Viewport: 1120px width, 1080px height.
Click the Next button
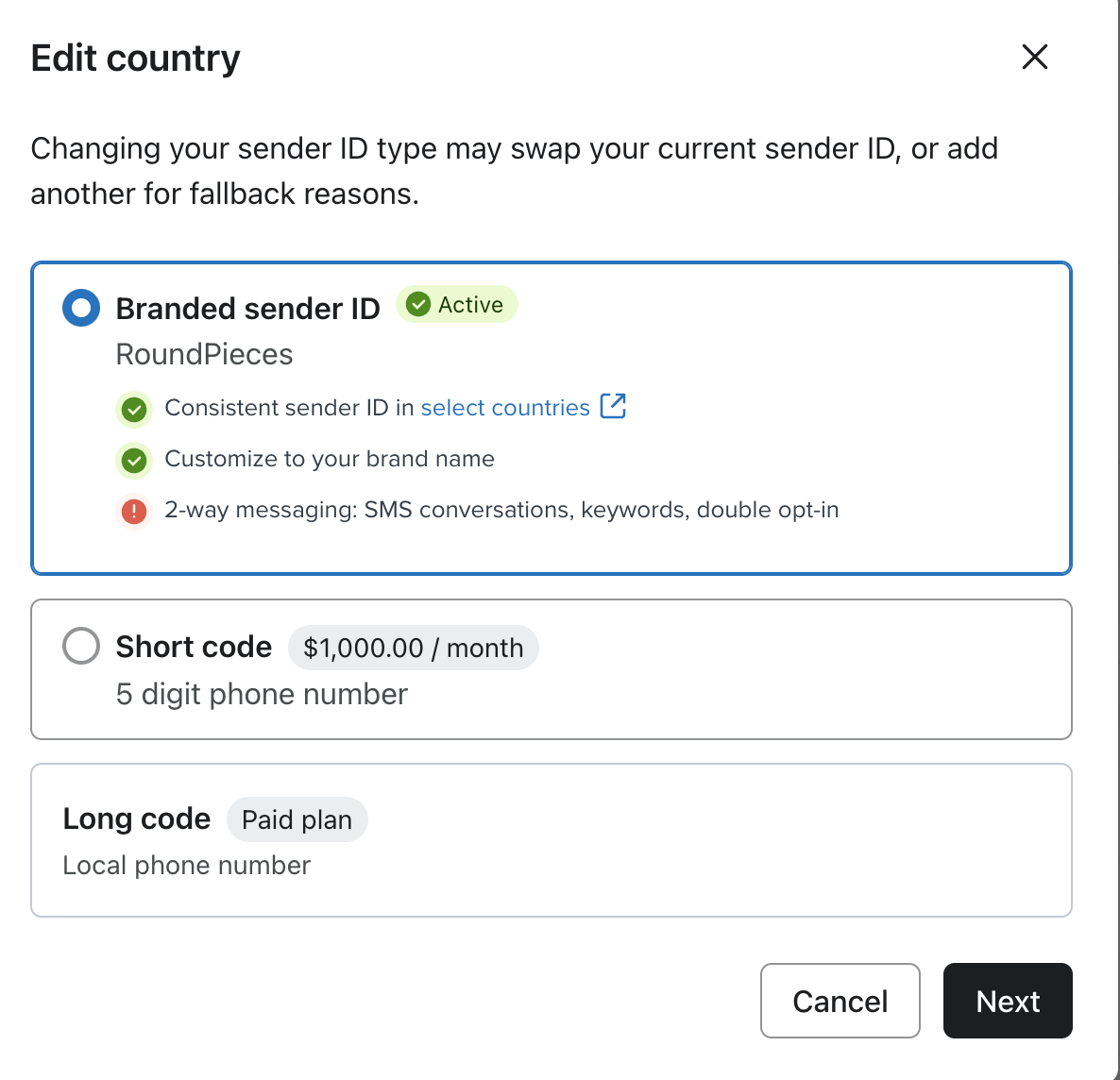1008,1001
